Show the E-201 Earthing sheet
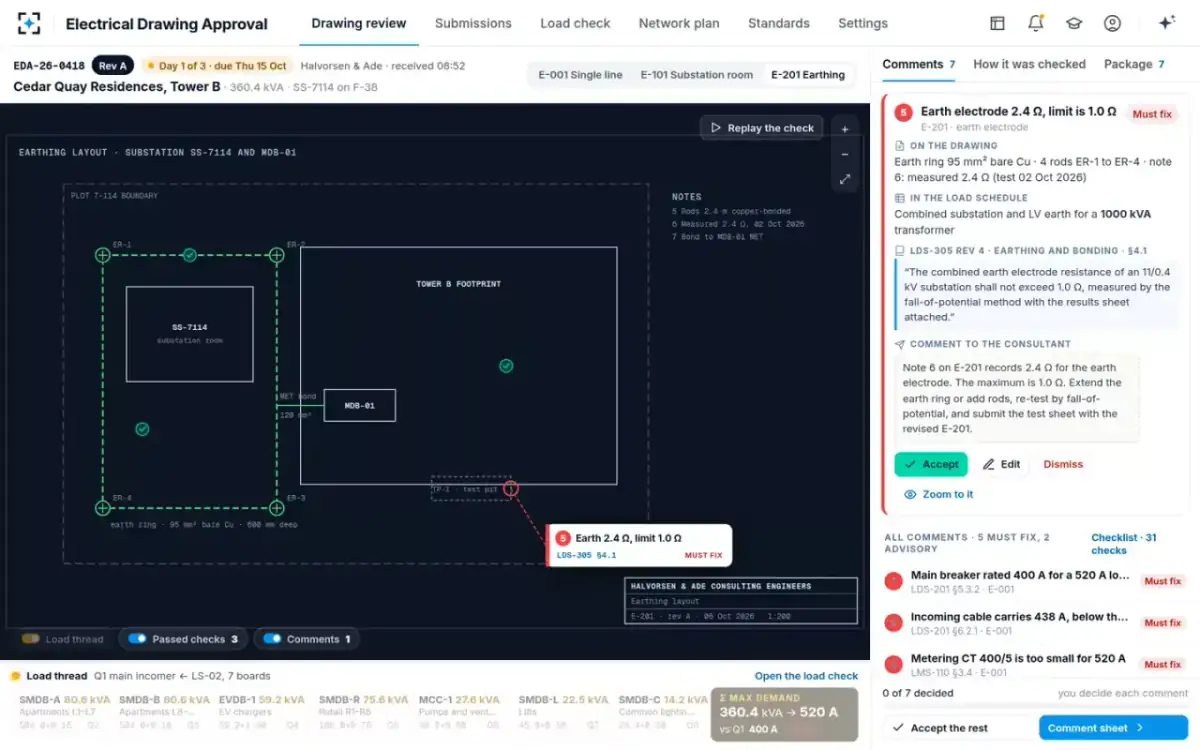Image resolution: width=1200 pixels, height=750 pixels. point(808,75)
